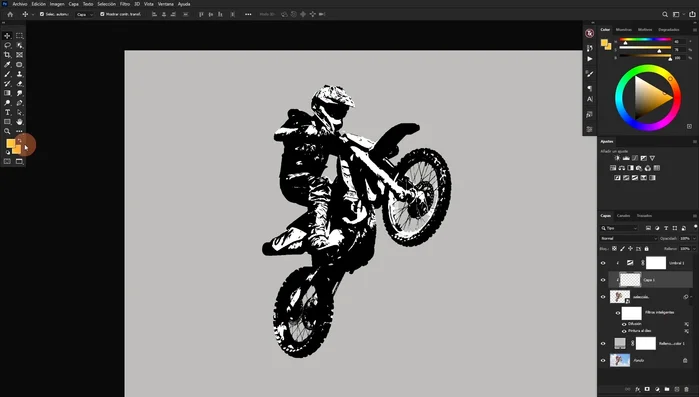Toggle Quick Mask mode at the toolbox bottom
The width and height of the screenshot is (699, 397).
[7, 161]
